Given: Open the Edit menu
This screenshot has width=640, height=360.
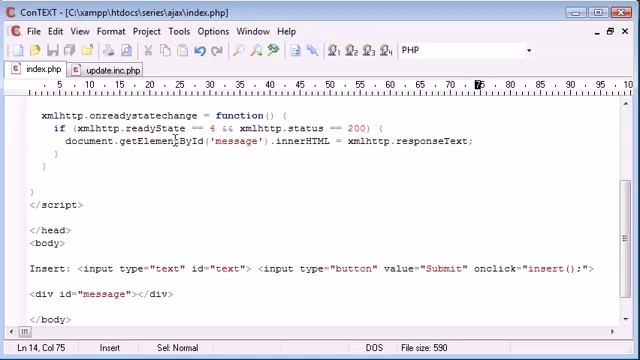Looking at the screenshot, I should click(x=55, y=31).
